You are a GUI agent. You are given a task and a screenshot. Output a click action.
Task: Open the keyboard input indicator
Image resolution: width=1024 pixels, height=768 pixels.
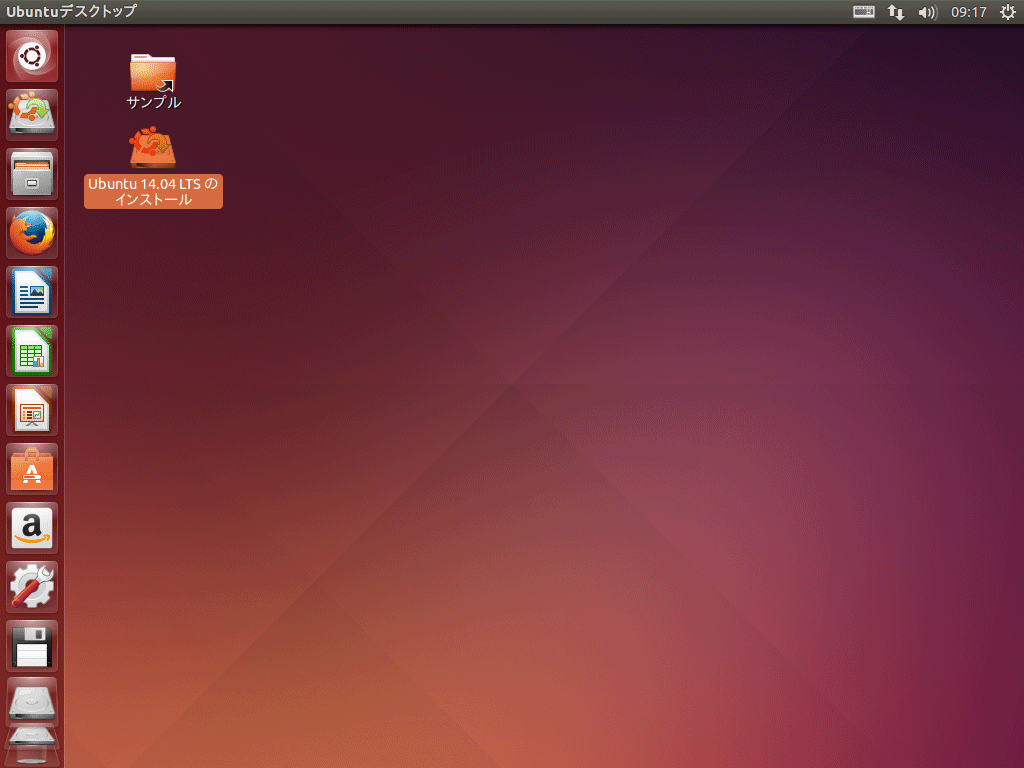(863, 12)
